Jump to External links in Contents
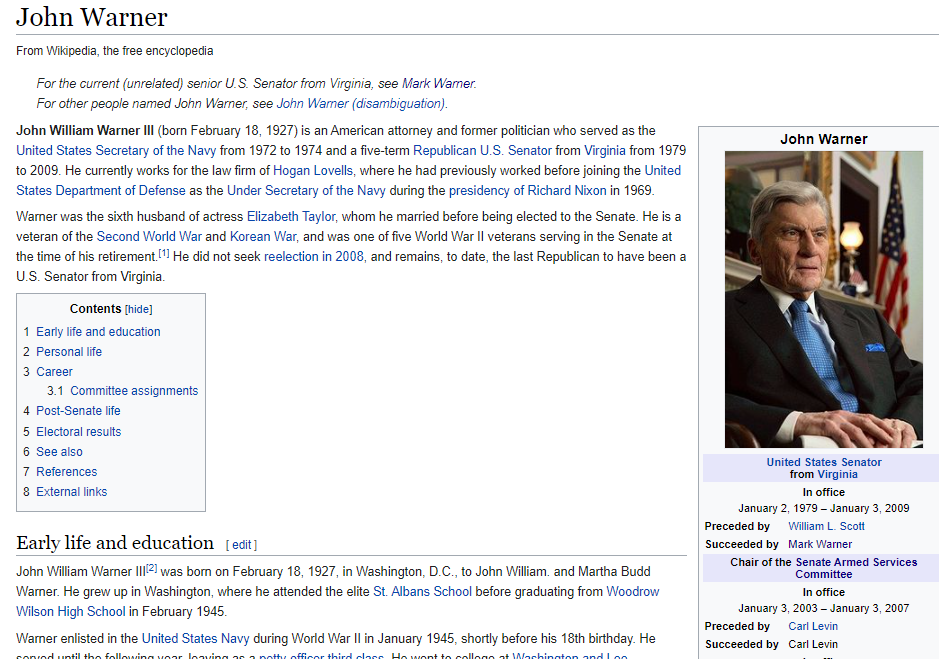Image resolution: width=939 pixels, height=659 pixels. click(x=71, y=492)
